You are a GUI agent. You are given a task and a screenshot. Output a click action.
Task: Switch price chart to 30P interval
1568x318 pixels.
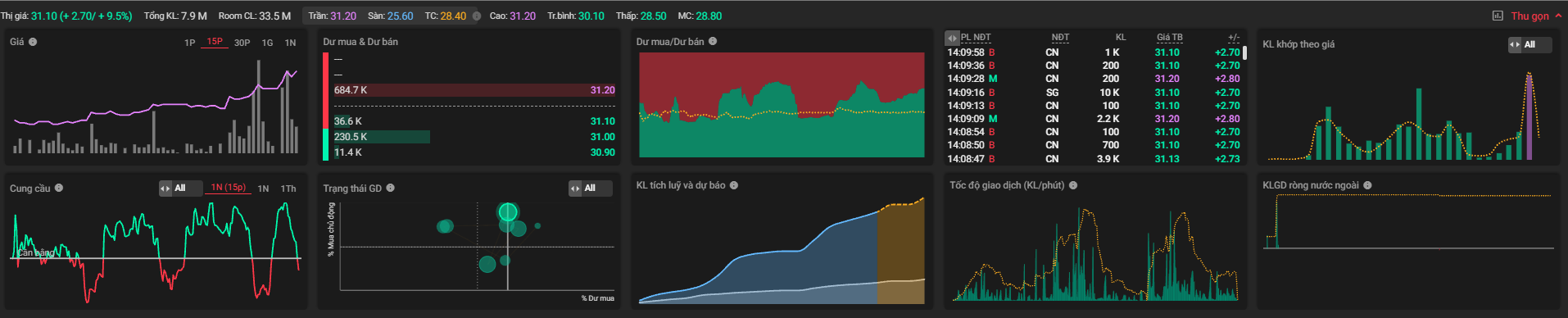(x=242, y=43)
